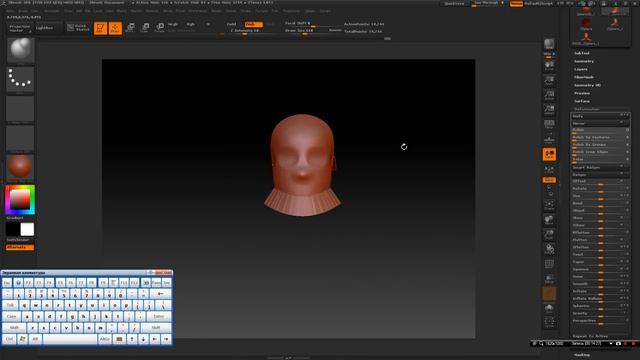Pick a hue in the color picker square

pos(20,200)
